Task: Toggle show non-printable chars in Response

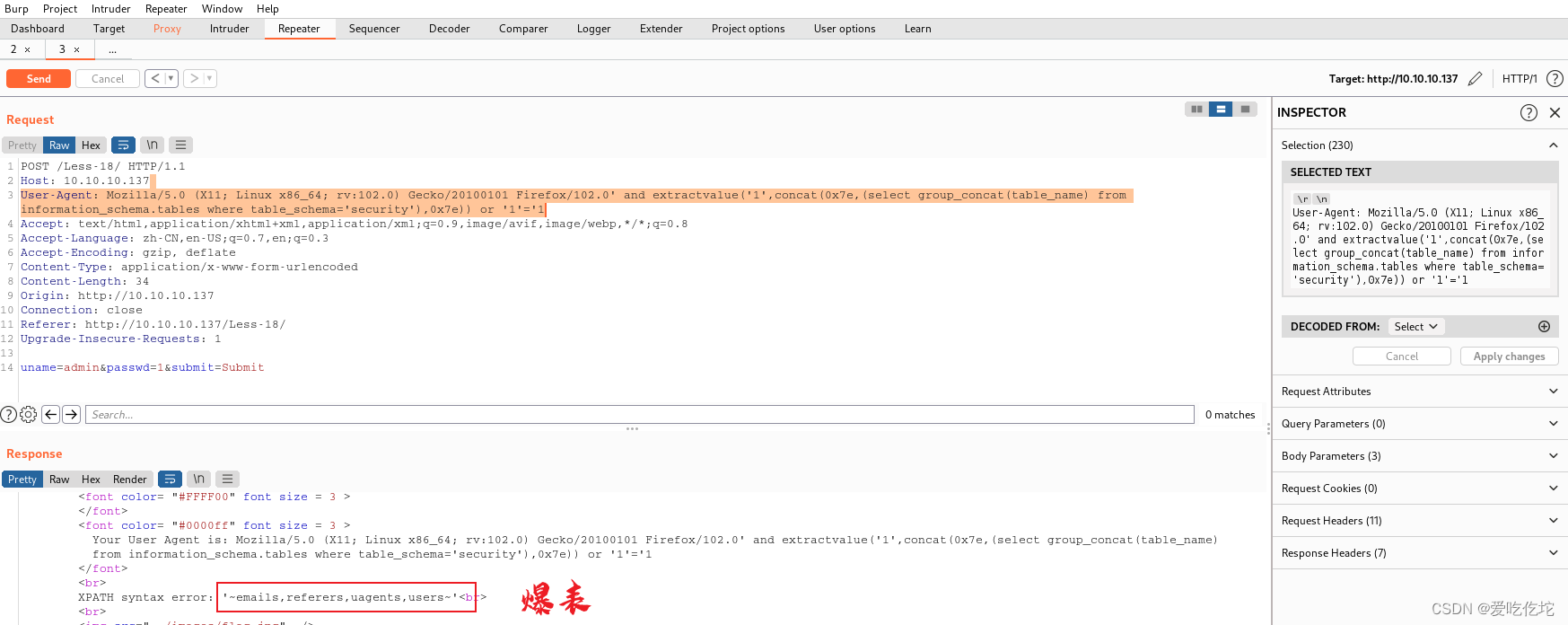Action: coord(199,479)
